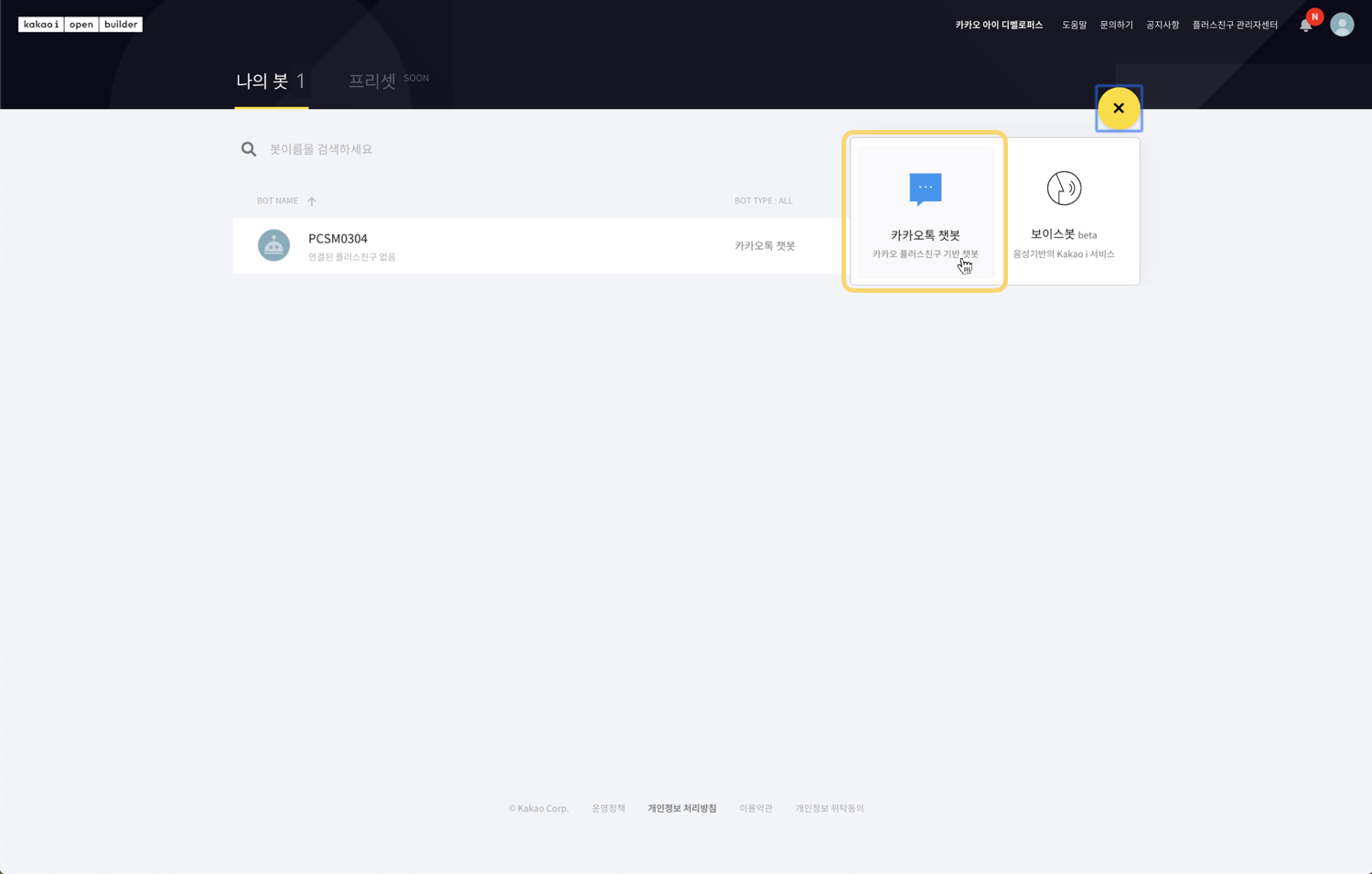The width and height of the screenshot is (1372, 874).
Task: Select the 보이스봇 beta card
Action: pyautogui.click(x=1064, y=212)
